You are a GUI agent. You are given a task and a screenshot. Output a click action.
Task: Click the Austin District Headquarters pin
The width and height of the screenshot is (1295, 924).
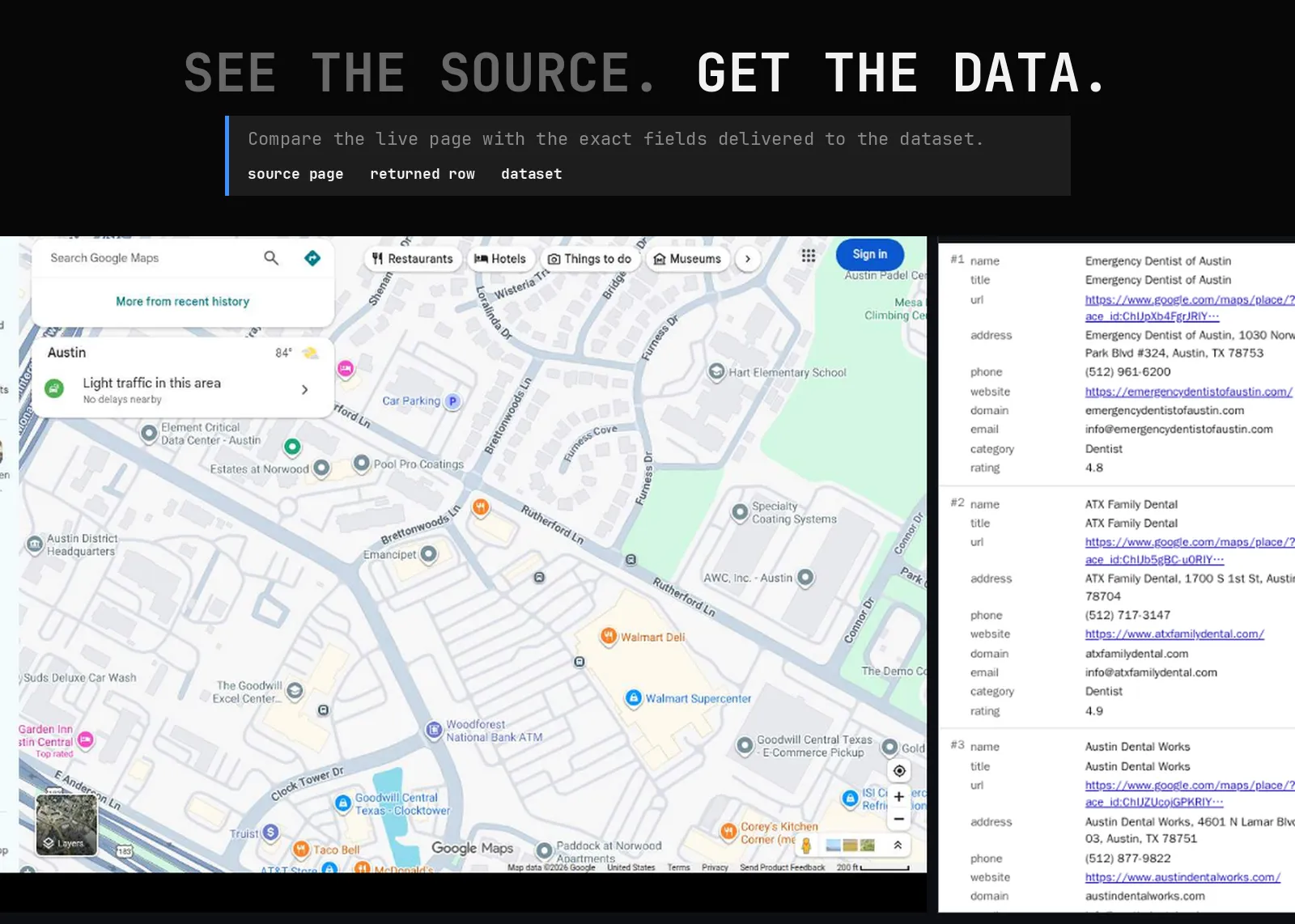[x=34, y=545]
